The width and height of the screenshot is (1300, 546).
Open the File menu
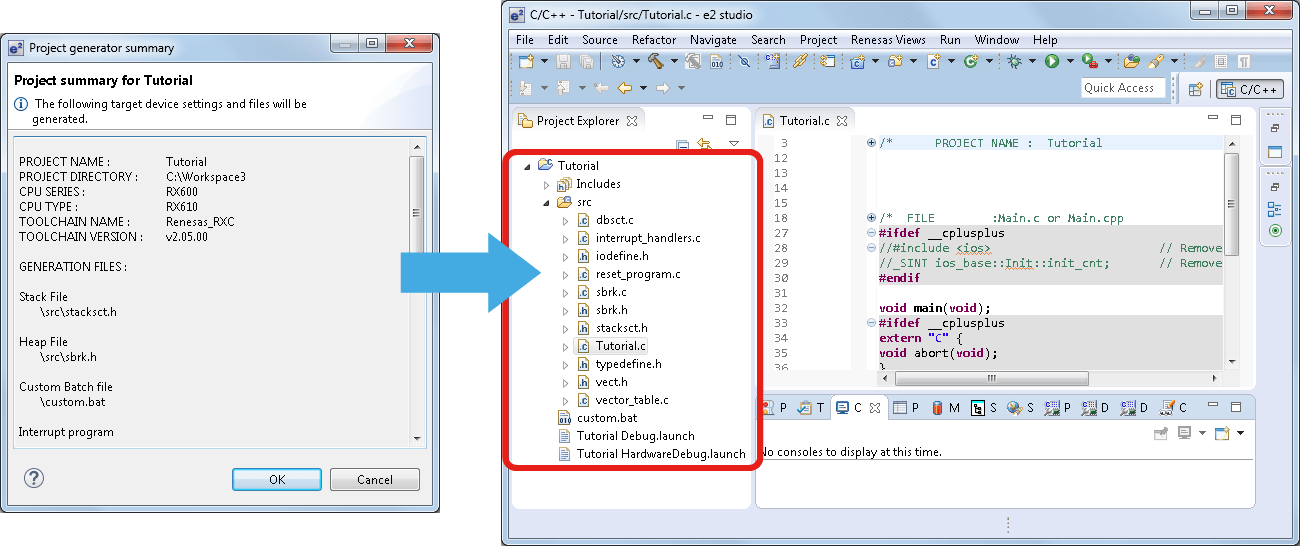(525, 40)
